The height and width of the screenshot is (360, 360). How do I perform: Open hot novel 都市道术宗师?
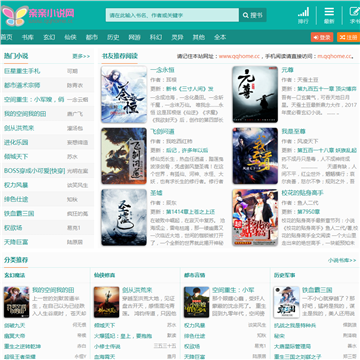point(22,85)
